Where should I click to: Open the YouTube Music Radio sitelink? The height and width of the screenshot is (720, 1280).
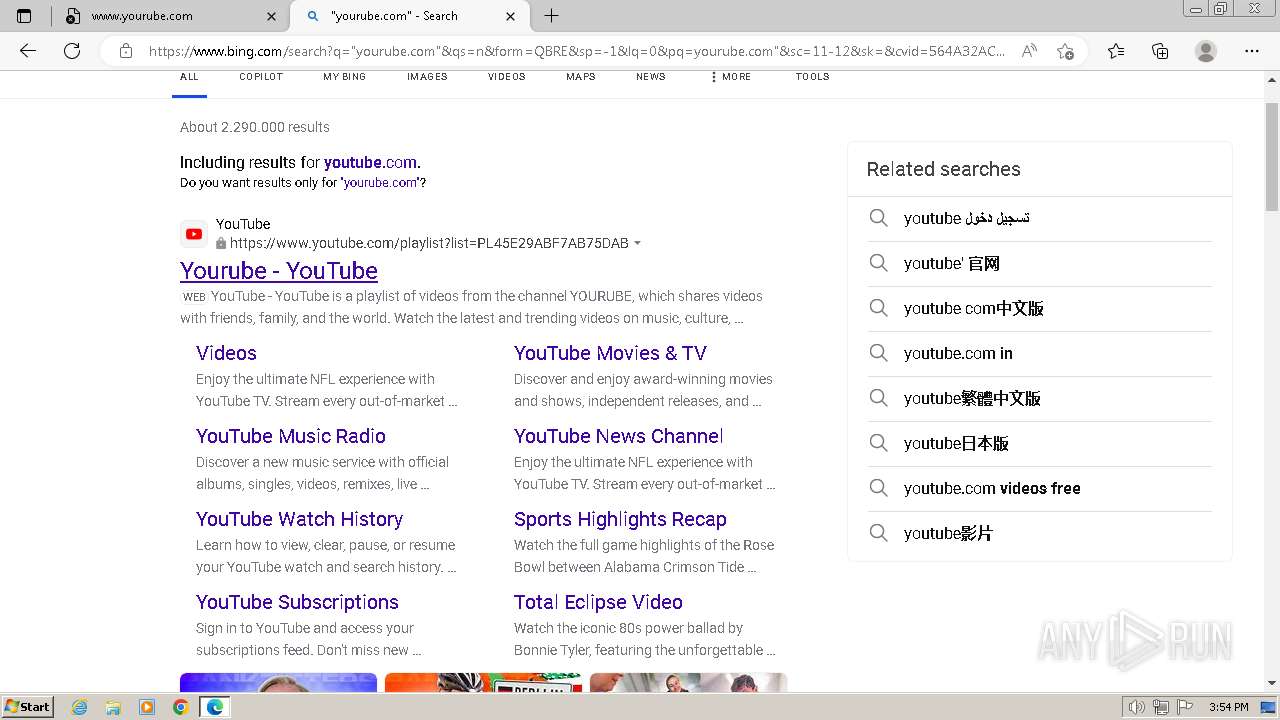pyautogui.click(x=291, y=436)
